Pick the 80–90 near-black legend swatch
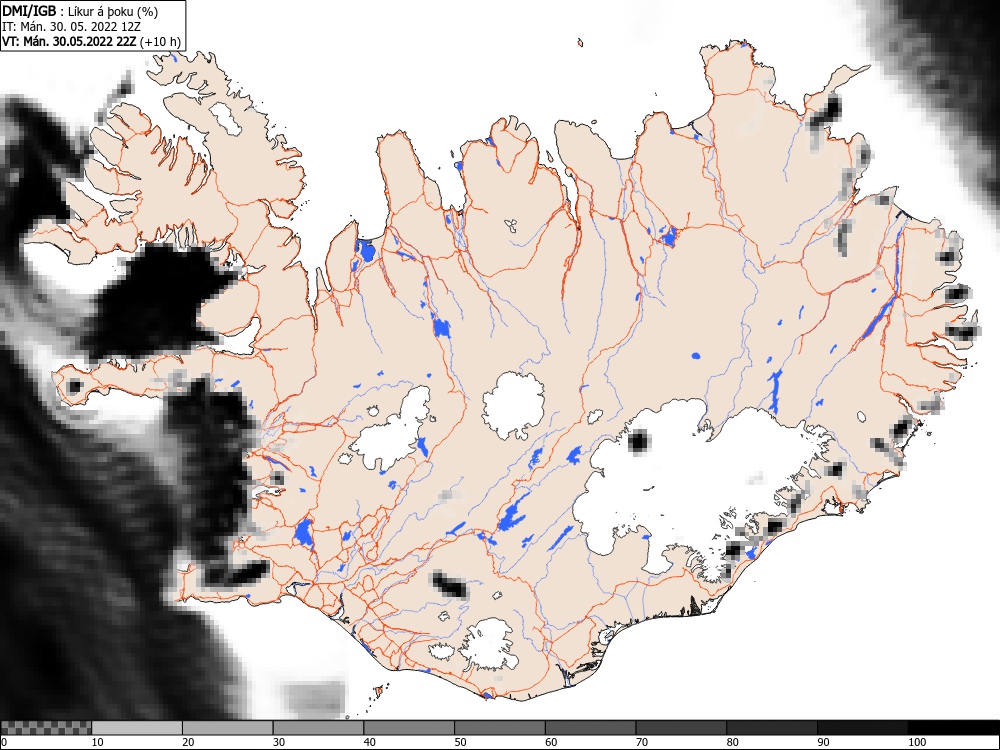Image resolution: width=1000 pixels, height=750 pixels. [771, 728]
